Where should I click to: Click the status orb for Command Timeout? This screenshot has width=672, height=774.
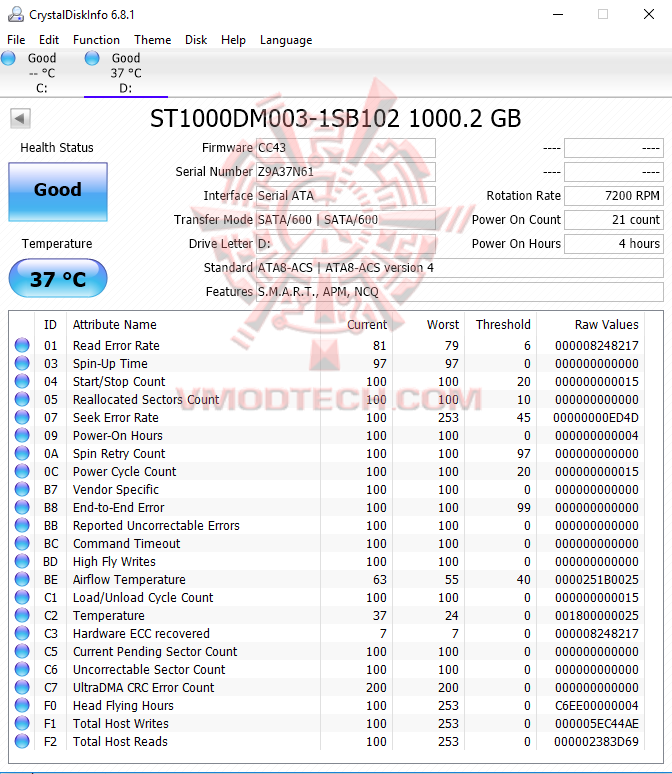(22, 543)
